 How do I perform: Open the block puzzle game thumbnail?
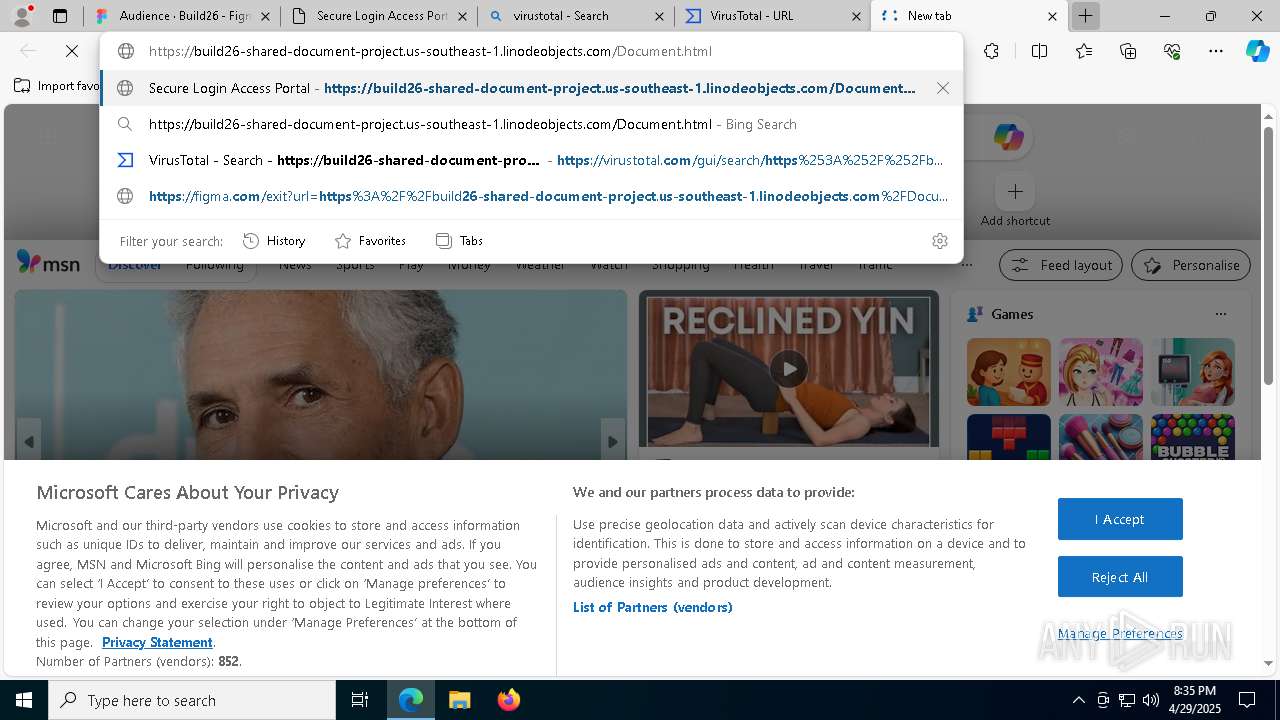1009,437
